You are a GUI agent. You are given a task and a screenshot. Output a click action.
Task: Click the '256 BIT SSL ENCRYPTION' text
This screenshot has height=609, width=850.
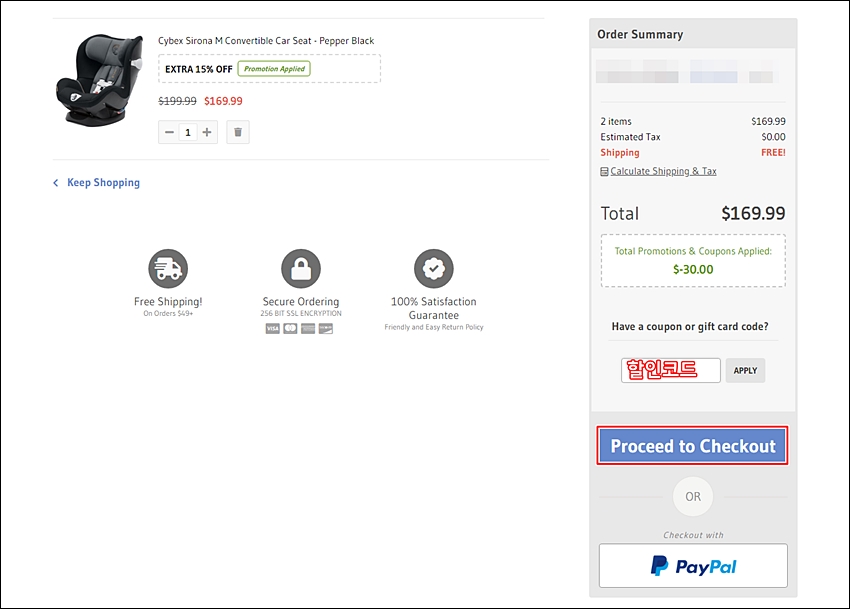tap(301, 313)
